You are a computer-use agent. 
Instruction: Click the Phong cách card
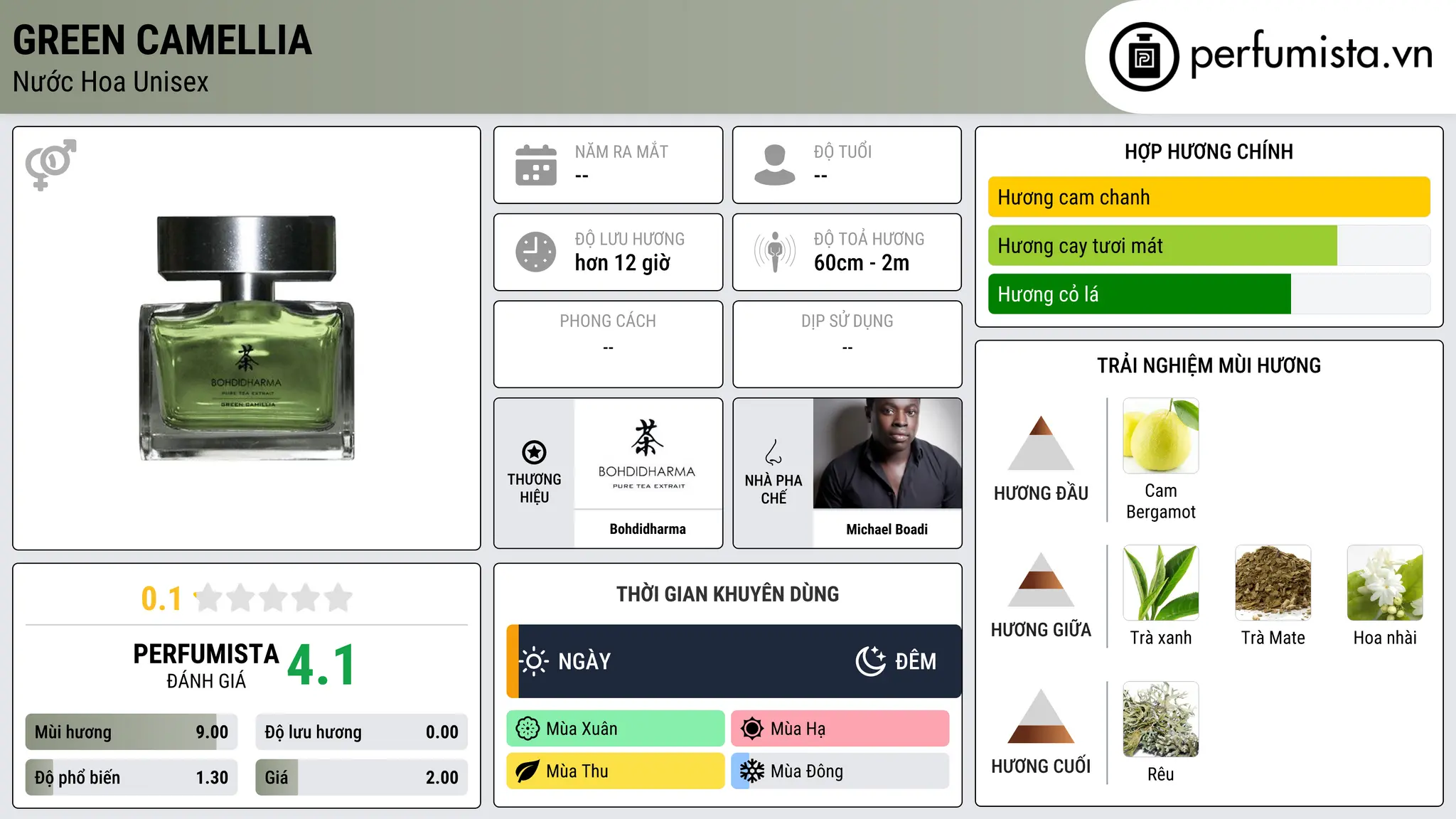(x=609, y=344)
